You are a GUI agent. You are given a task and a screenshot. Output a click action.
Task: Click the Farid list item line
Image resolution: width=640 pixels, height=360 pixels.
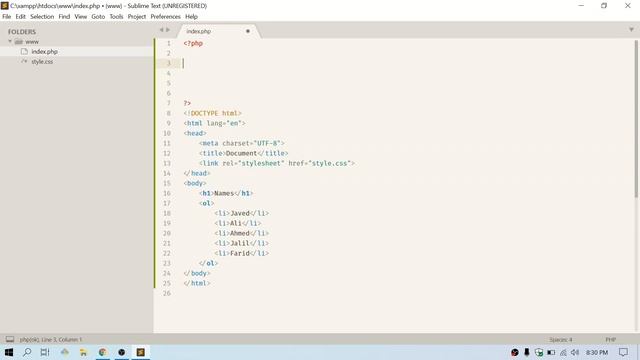coord(242,253)
